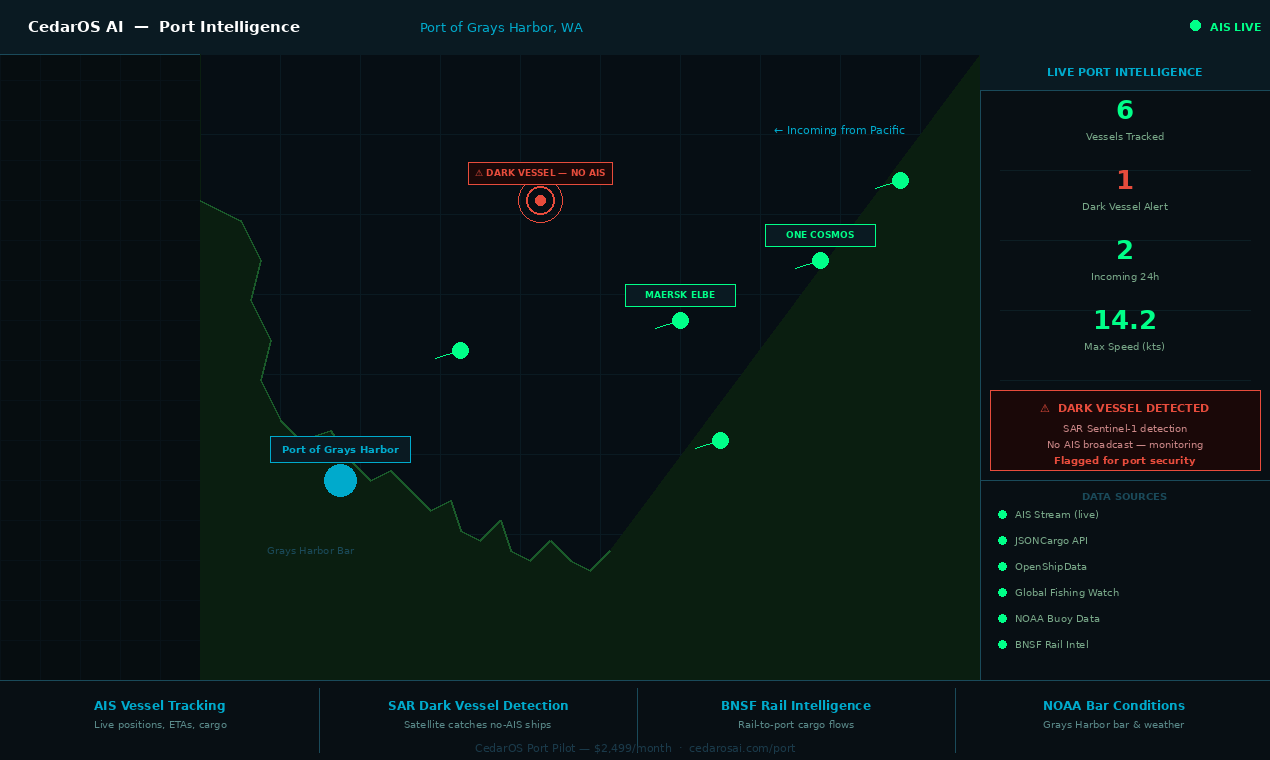Click the 14.2 Max Speed (kts) stat
Screen dimensions: 1270x760
tap(1125, 330)
